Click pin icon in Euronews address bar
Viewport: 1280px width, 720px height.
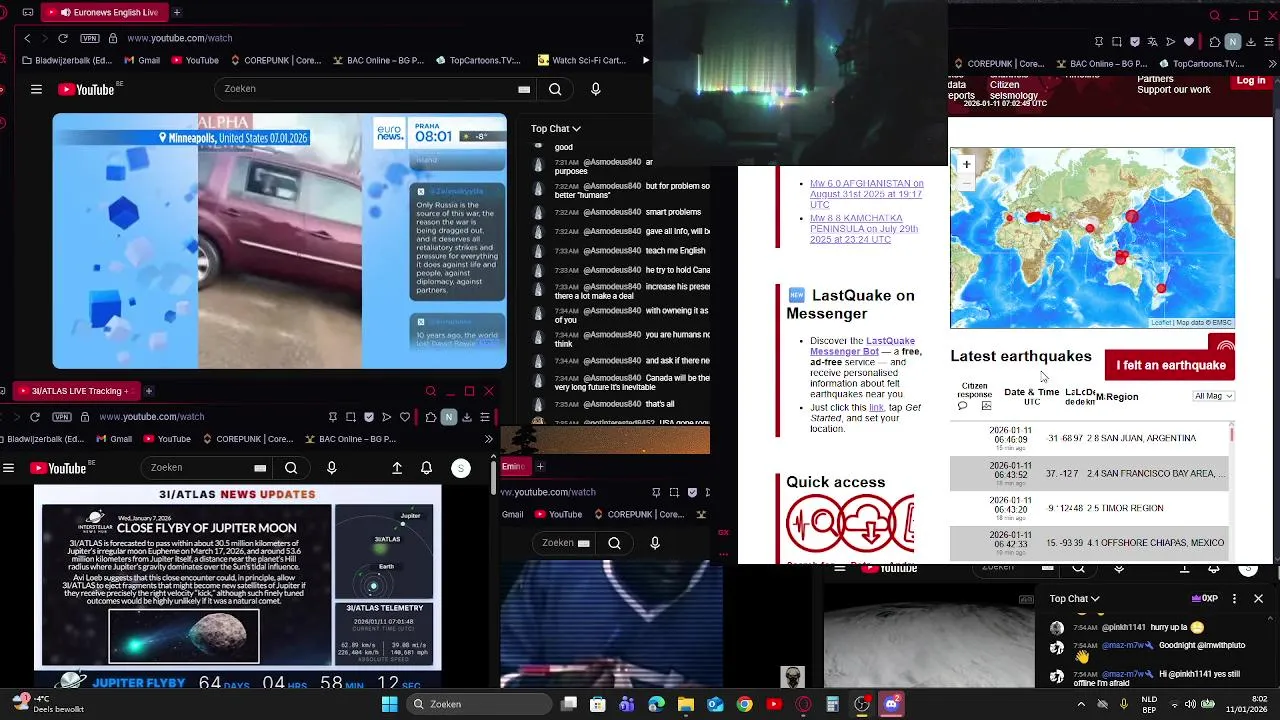(639, 38)
